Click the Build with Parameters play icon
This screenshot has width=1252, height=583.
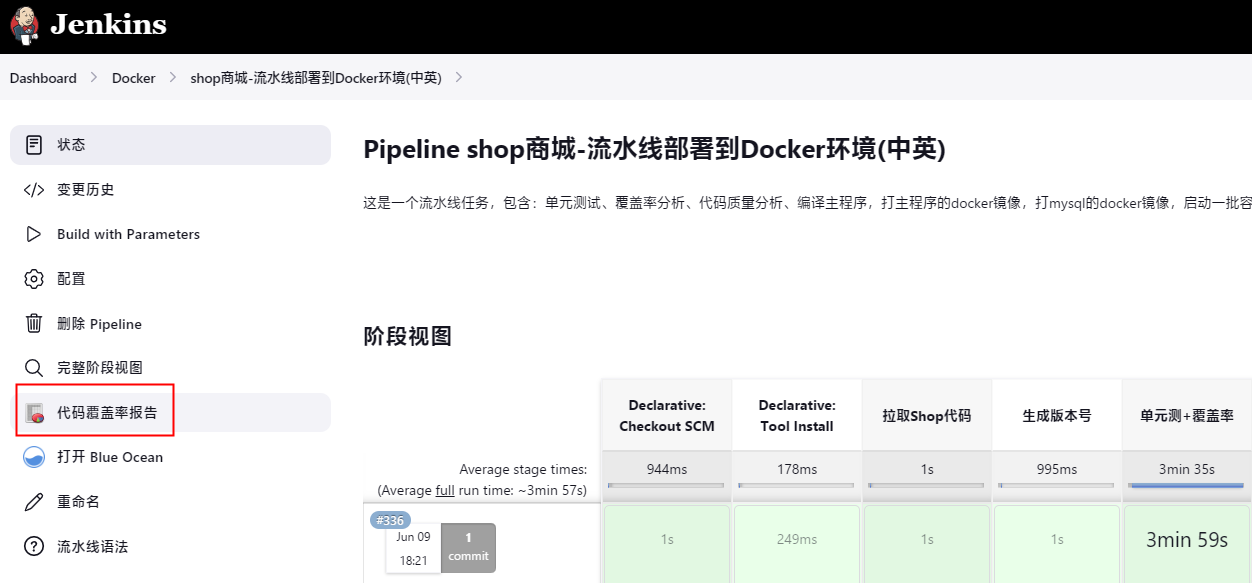tap(34, 234)
